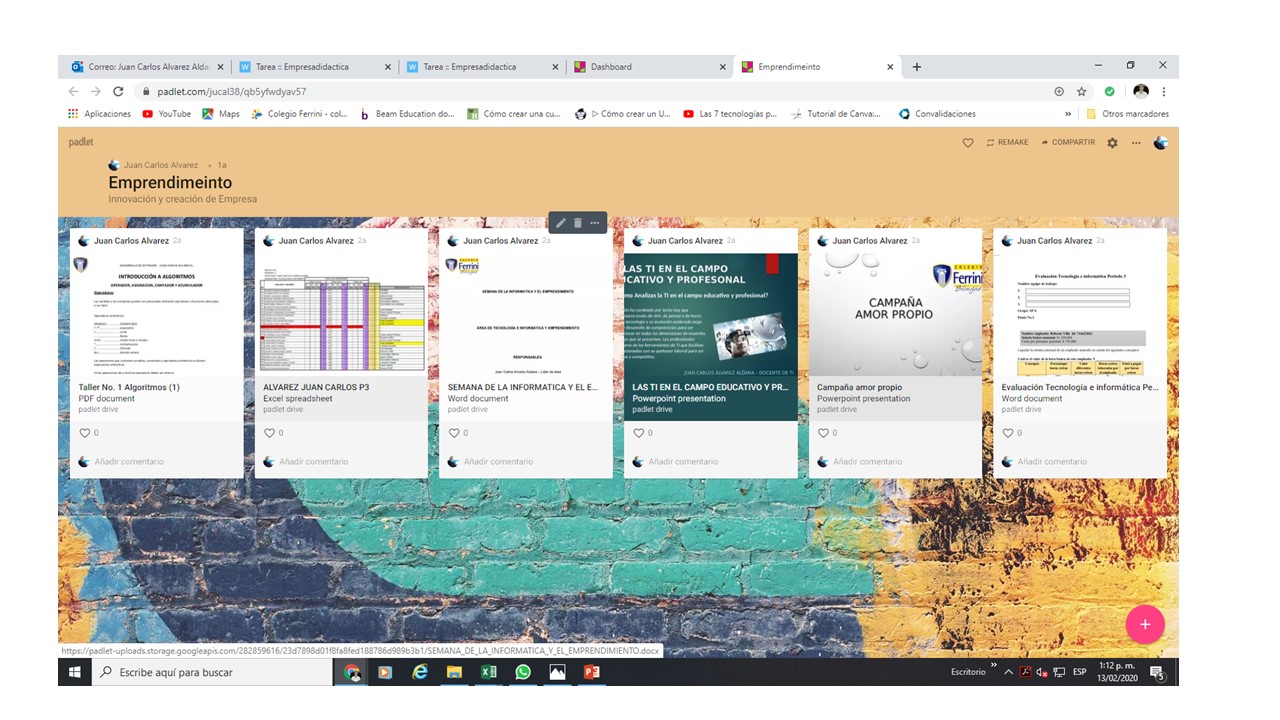
Task: Open WhatsApp from the taskbar
Action: (523, 672)
